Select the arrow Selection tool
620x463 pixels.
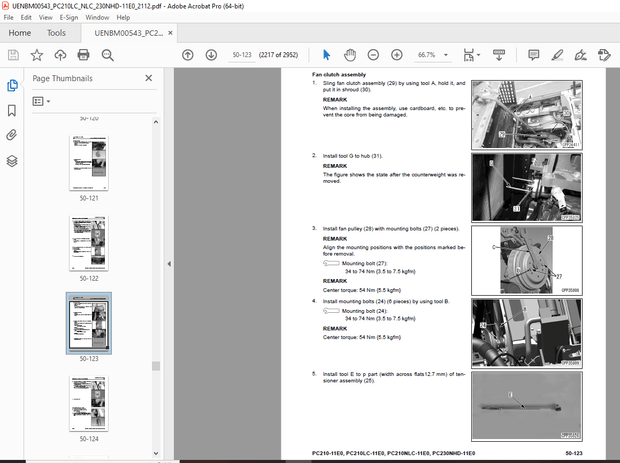point(326,55)
